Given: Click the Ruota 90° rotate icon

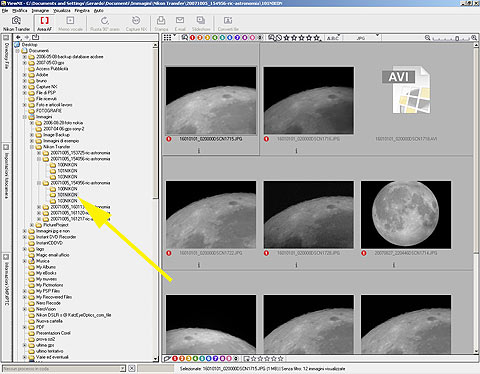Looking at the screenshot, I should click(x=105, y=23).
